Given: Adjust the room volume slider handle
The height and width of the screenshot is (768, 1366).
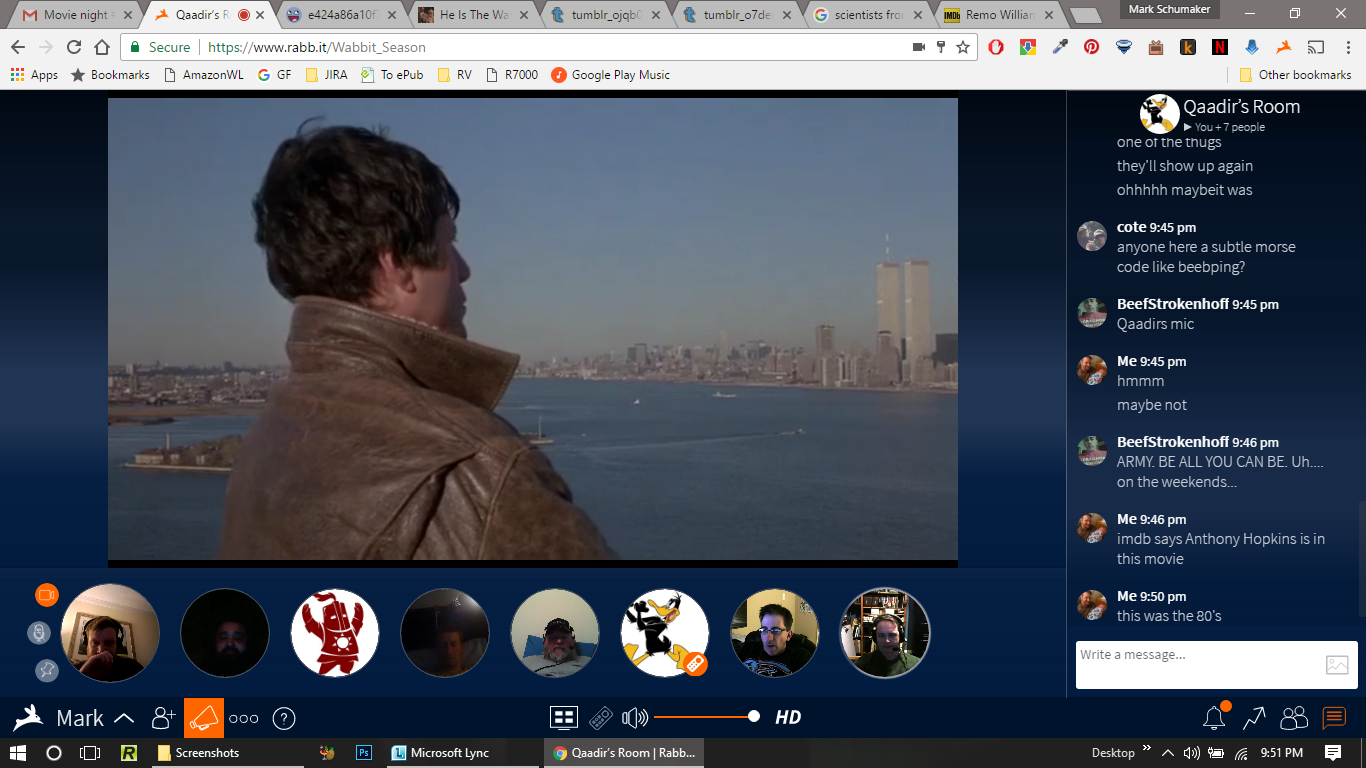Looking at the screenshot, I should [754, 716].
